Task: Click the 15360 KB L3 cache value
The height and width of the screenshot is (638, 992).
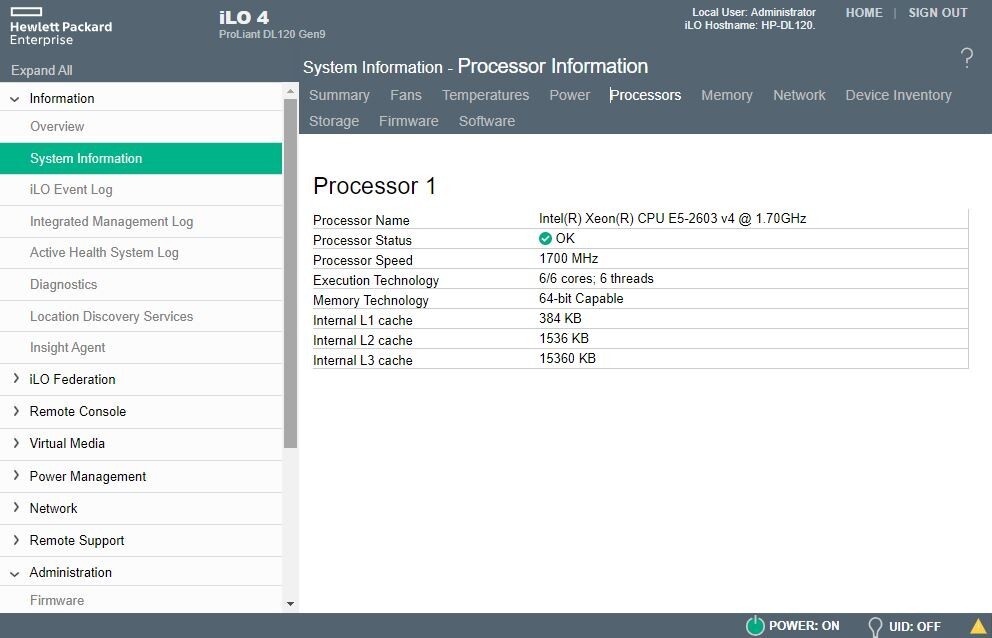Action: pyautogui.click(x=567, y=358)
